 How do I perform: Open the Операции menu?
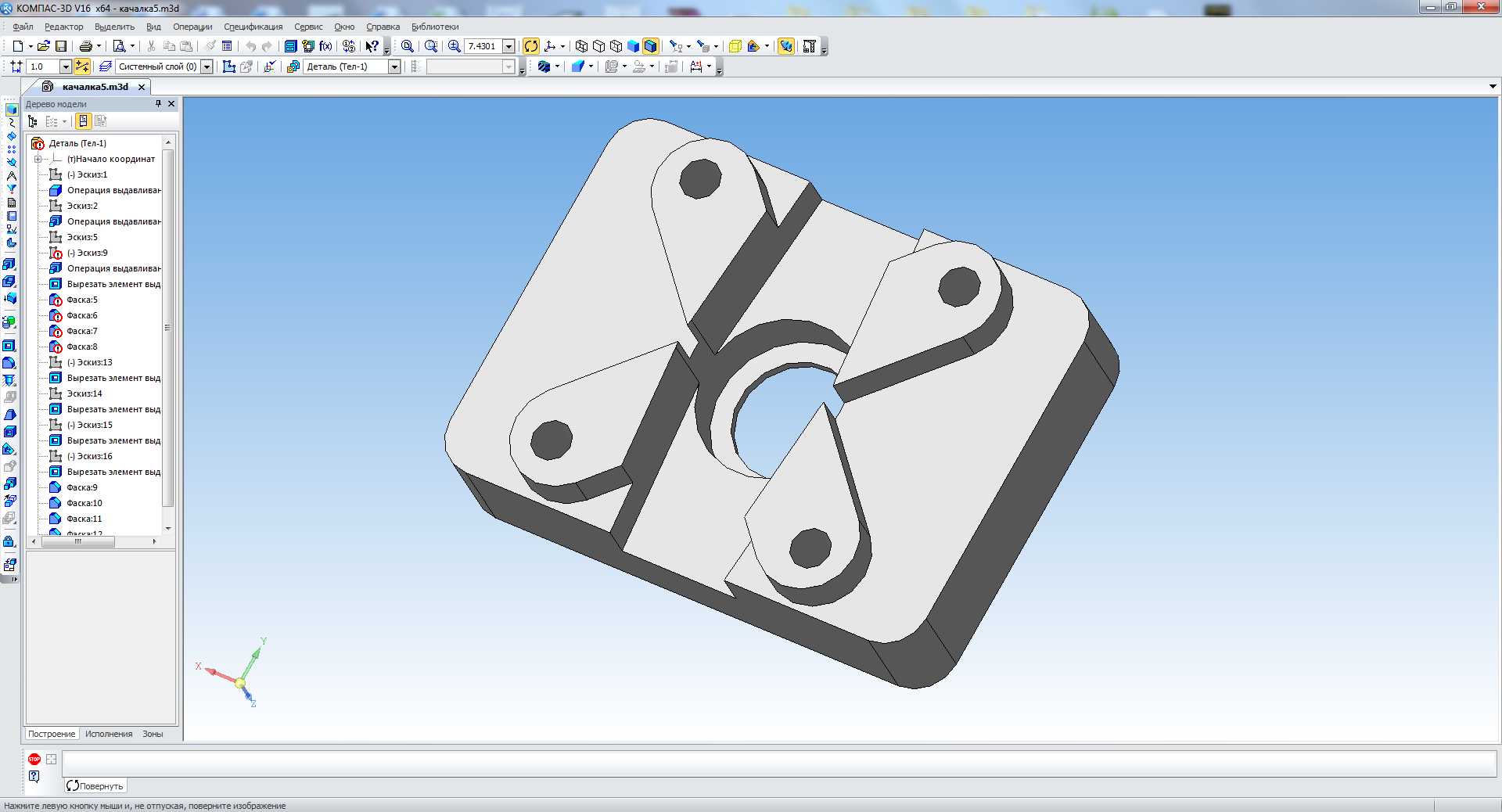[192, 27]
